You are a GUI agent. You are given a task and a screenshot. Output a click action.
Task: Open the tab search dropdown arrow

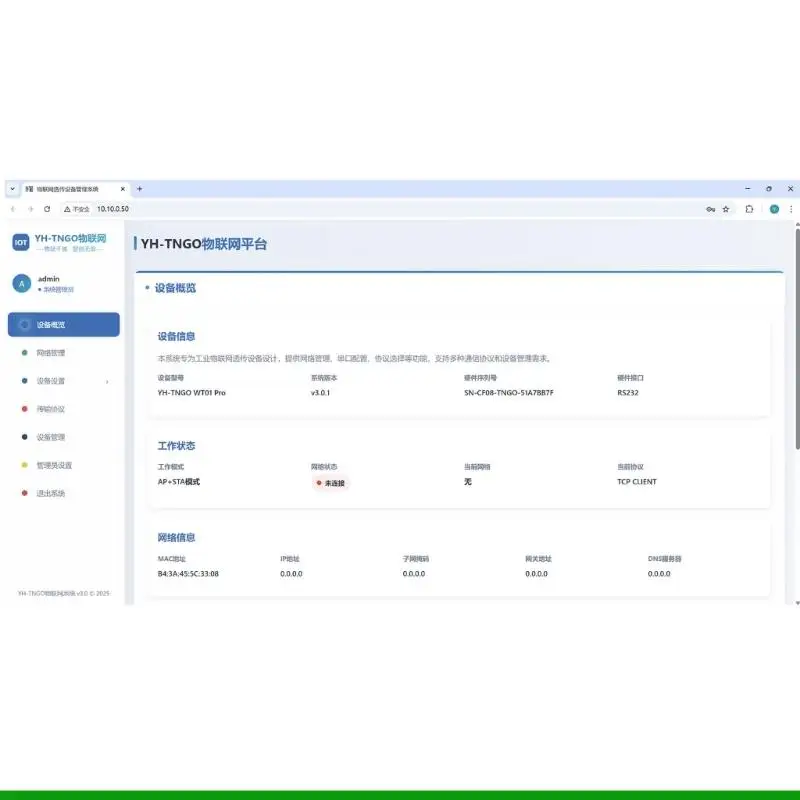tap(12, 189)
